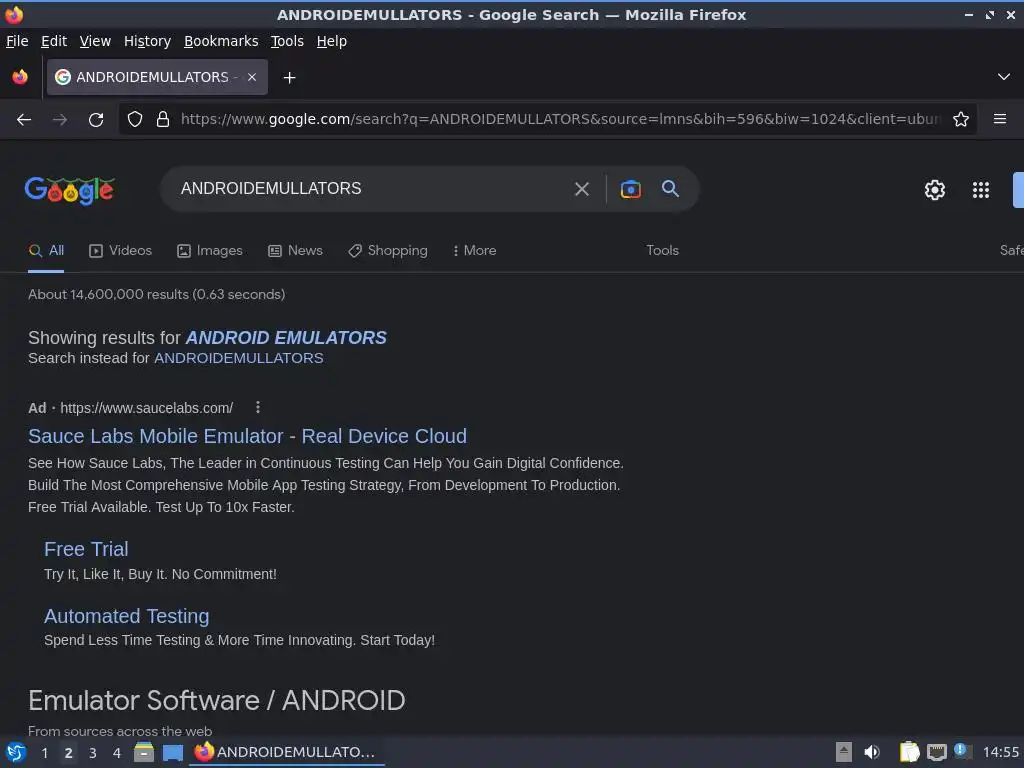Viewport: 1024px width, 768px height.
Task: Switch to workspace 3
Action: (93, 753)
